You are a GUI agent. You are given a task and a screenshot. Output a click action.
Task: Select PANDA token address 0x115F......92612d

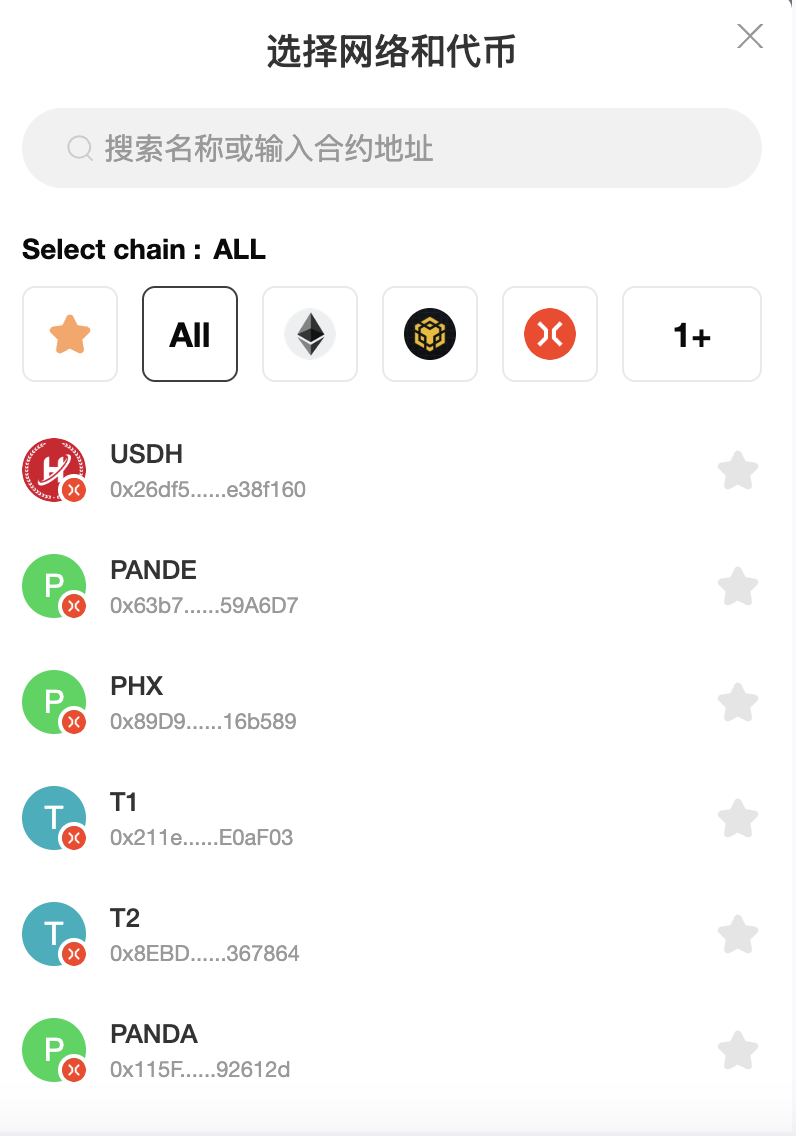coord(200,1069)
